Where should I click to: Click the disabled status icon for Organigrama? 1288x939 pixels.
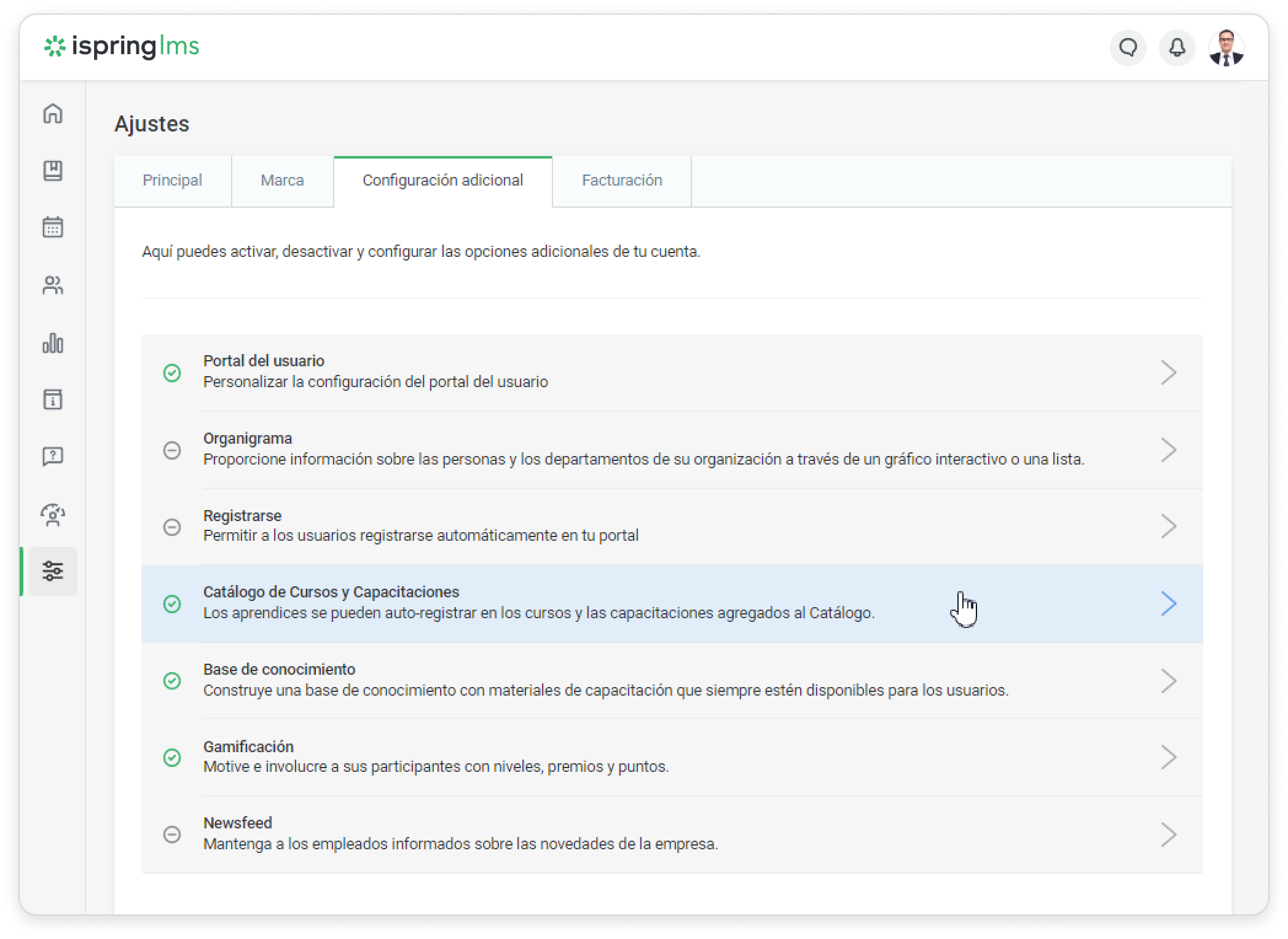click(x=172, y=450)
